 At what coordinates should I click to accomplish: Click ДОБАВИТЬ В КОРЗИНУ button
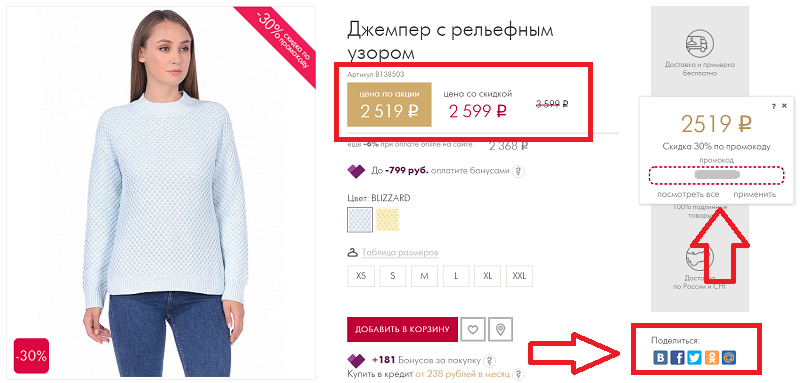click(x=403, y=329)
